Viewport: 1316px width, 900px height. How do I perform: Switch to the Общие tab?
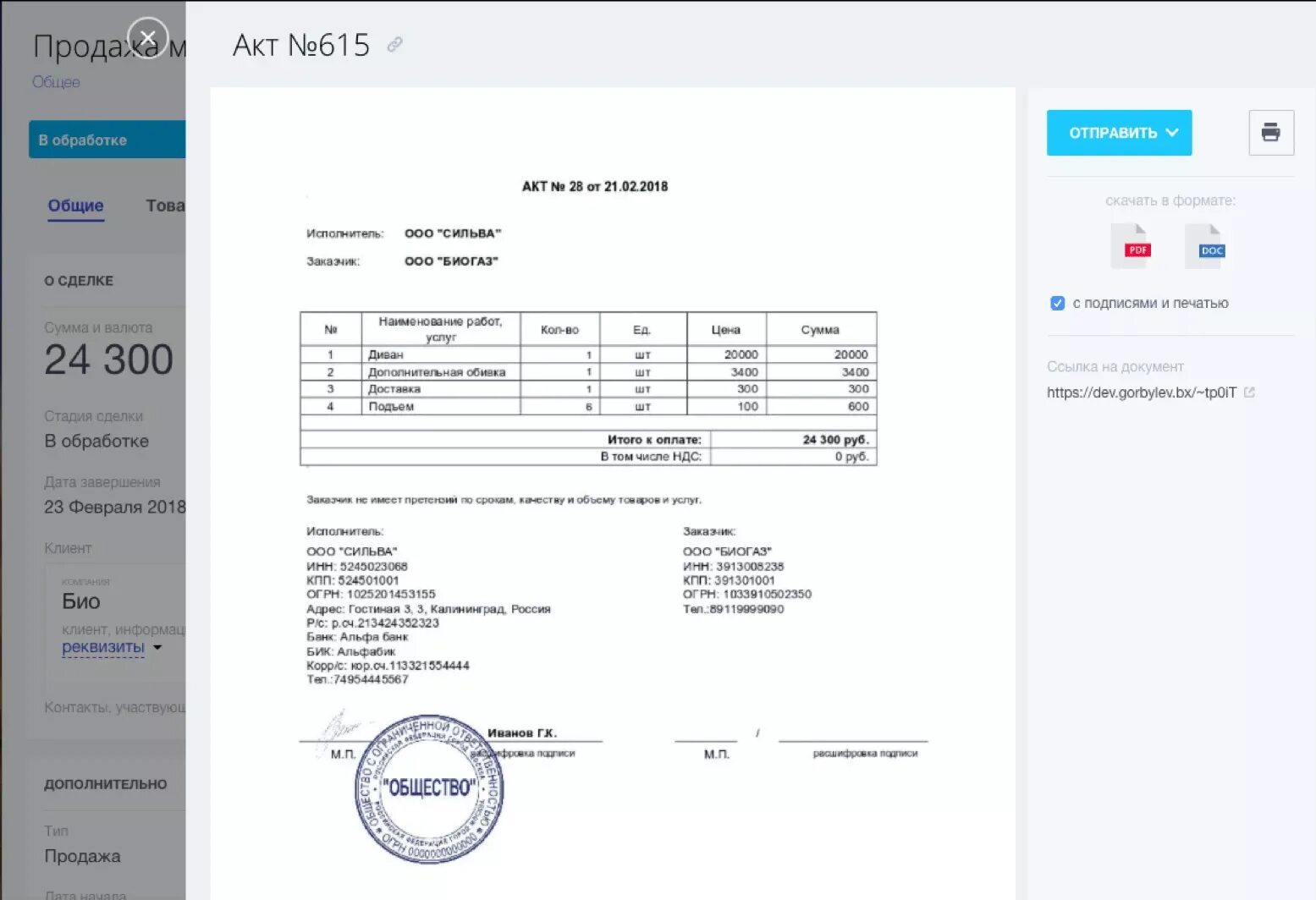pyautogui.click(x=76, y=206)
